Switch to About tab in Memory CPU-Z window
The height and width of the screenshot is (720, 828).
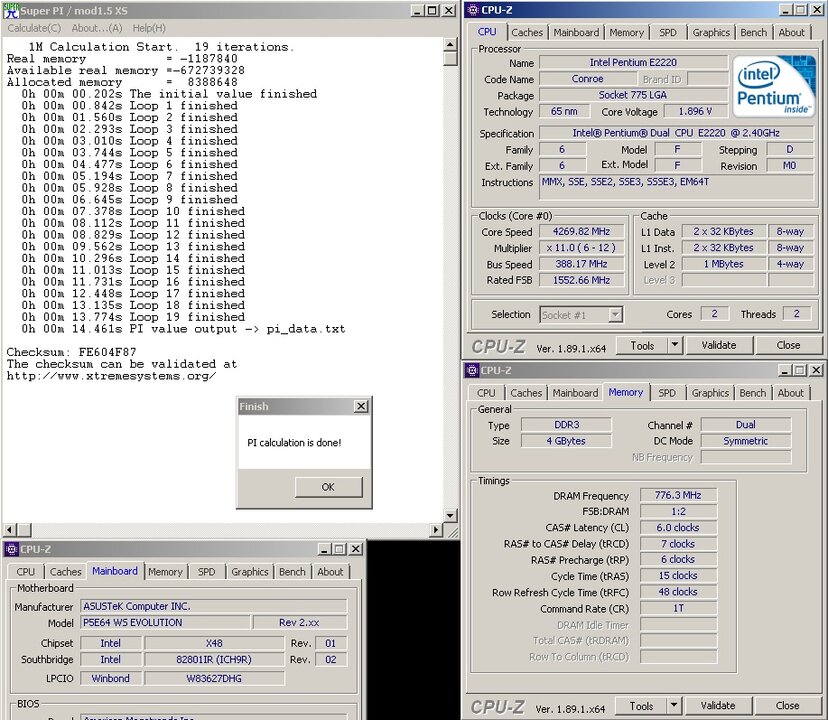tap(790, 393)
